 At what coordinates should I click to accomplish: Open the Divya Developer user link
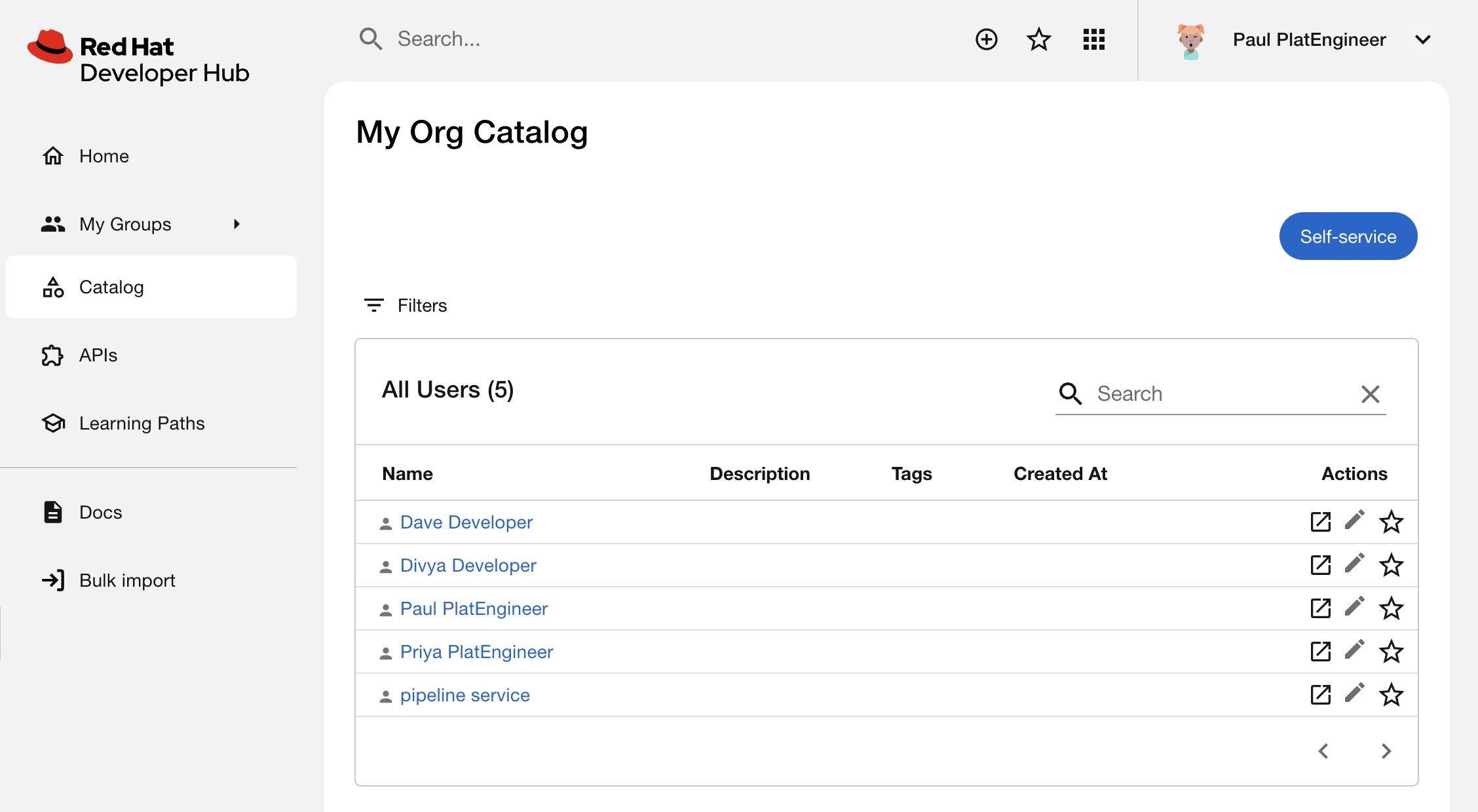click(x=468, y=565)
